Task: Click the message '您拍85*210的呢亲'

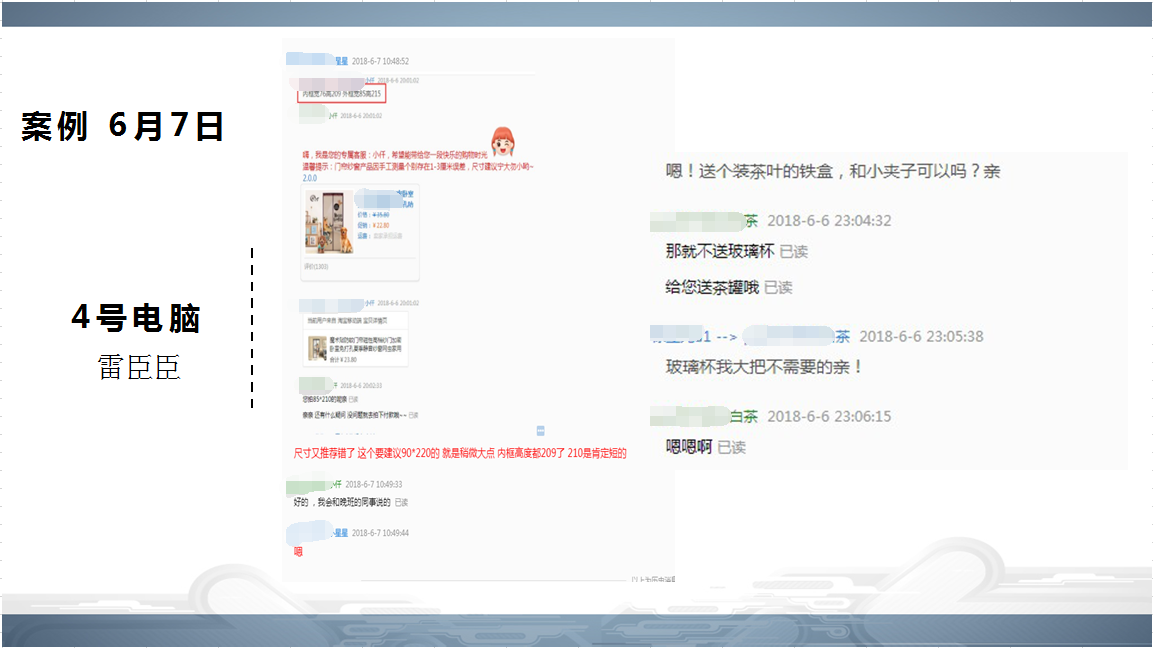Action: pos(324,399)
